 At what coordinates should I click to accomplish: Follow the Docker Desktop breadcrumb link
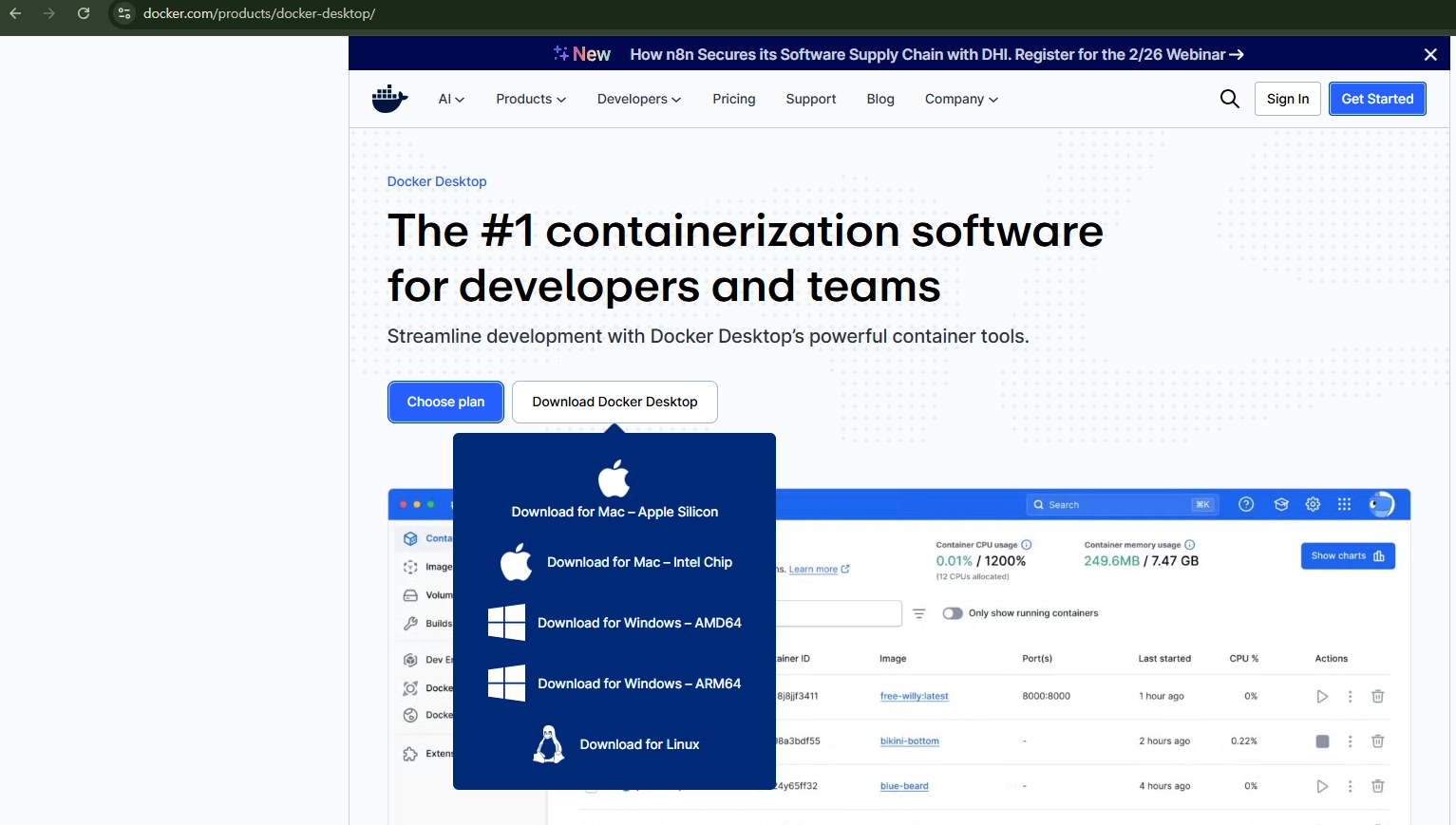click(x=437, y=181)
